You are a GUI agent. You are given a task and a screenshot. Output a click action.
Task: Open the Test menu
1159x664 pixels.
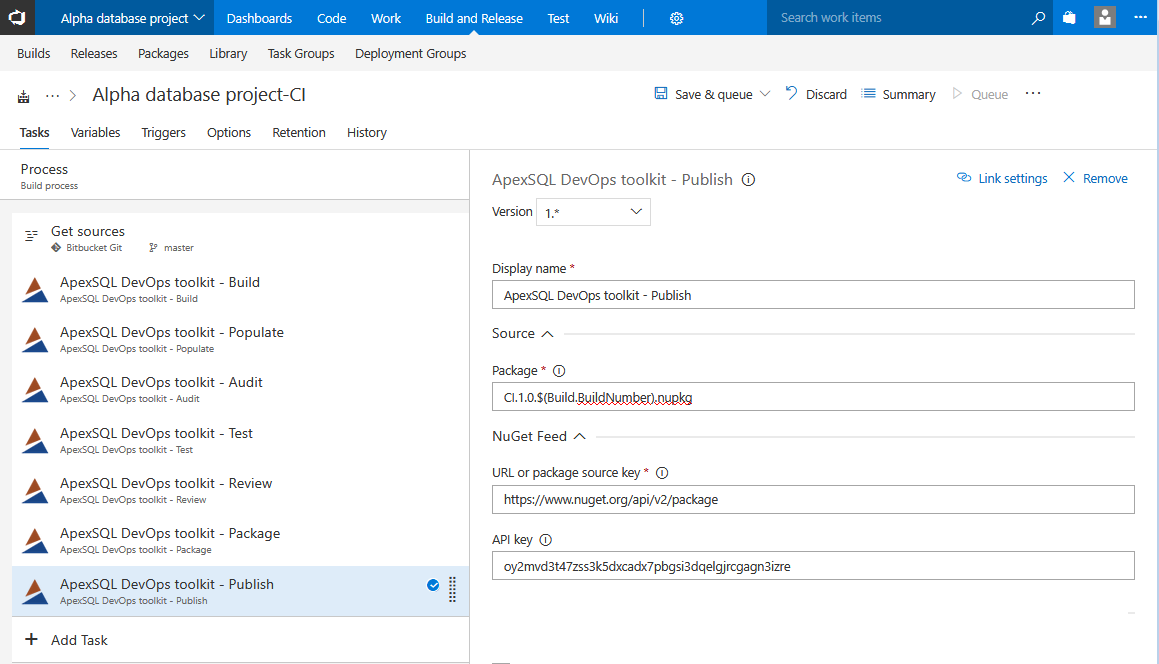click(558, 18)
